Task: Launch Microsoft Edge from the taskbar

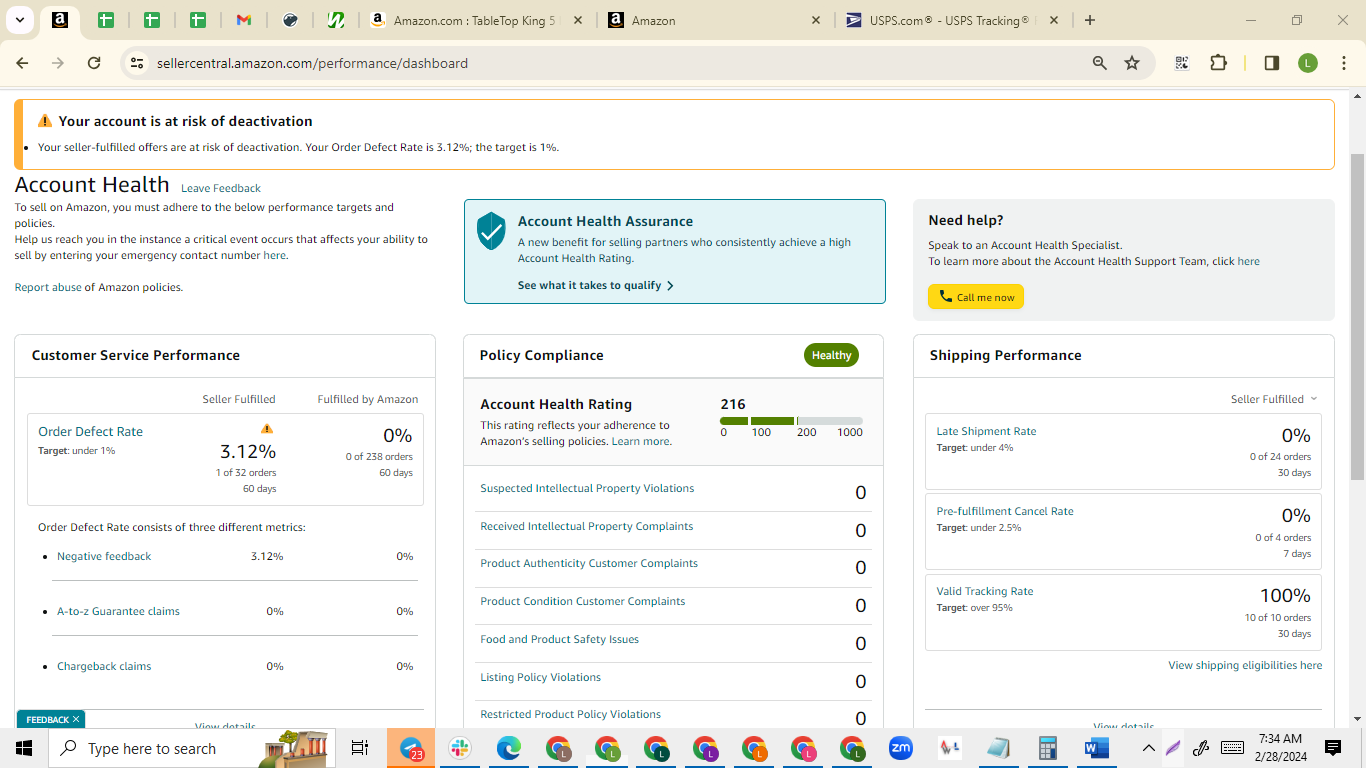Action: point(510,748)
